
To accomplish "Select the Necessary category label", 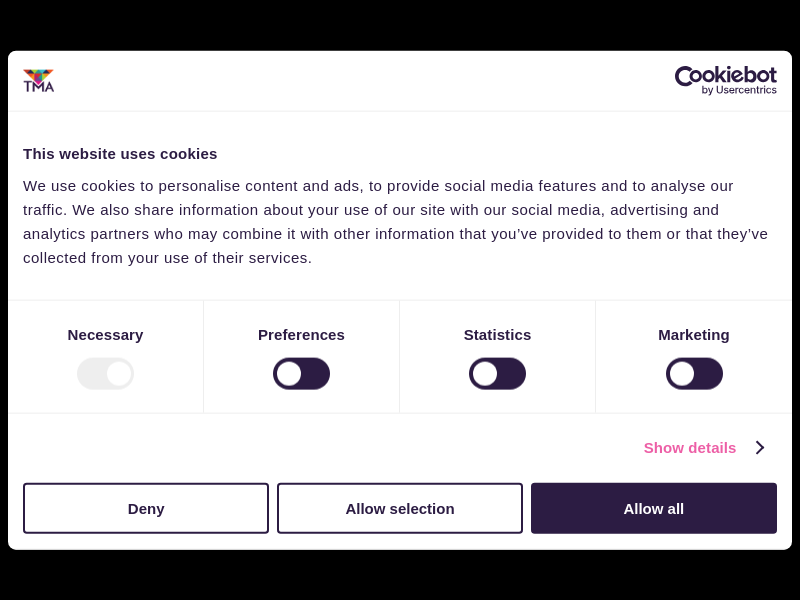I will pyautogui.click(x=105, y=335).
